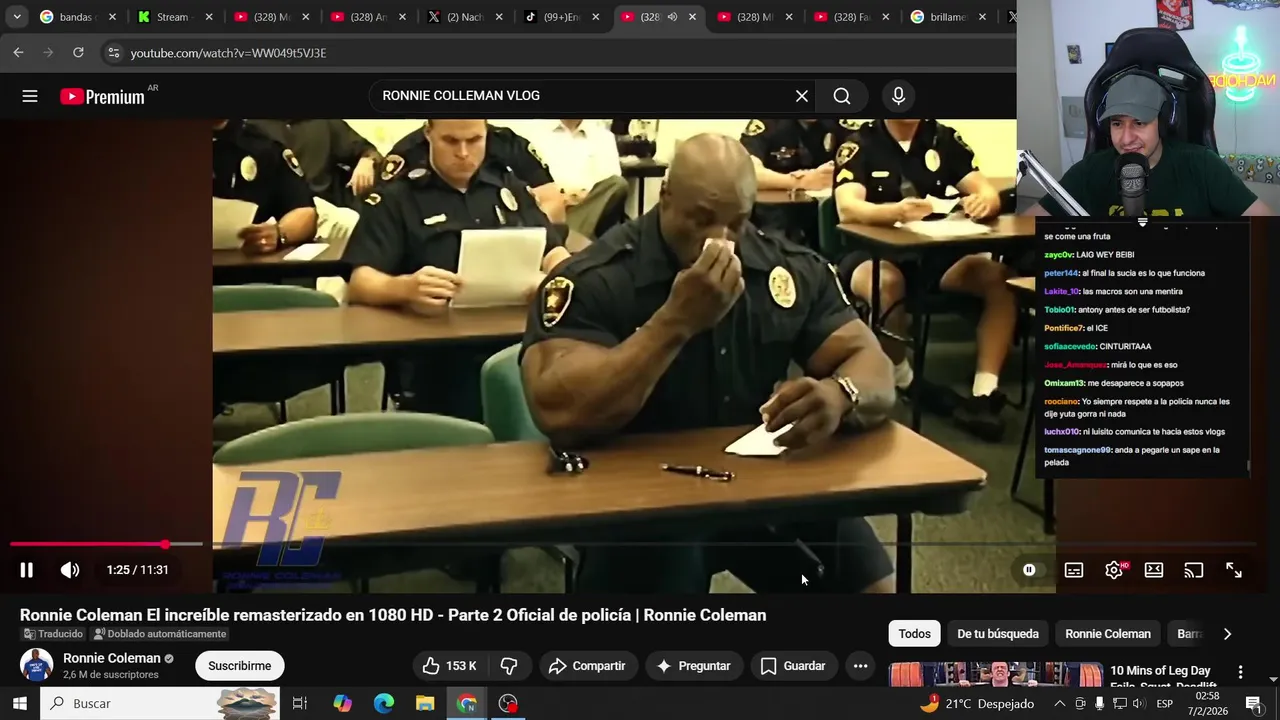Clear the RONNIE COLLEMAN VLOG search text
Image resolution: width=1280 pixels, height=720 pixels.
[801, 96]
